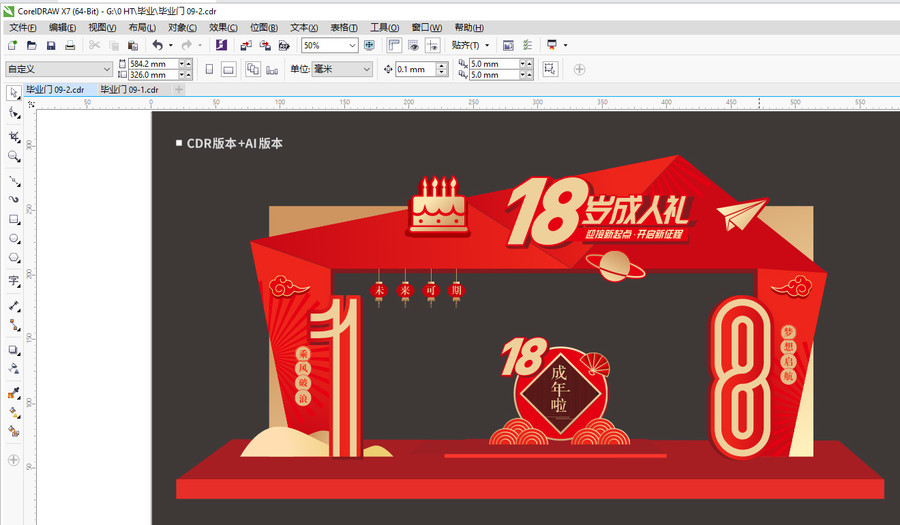Click the new document tab plus button

179,90
